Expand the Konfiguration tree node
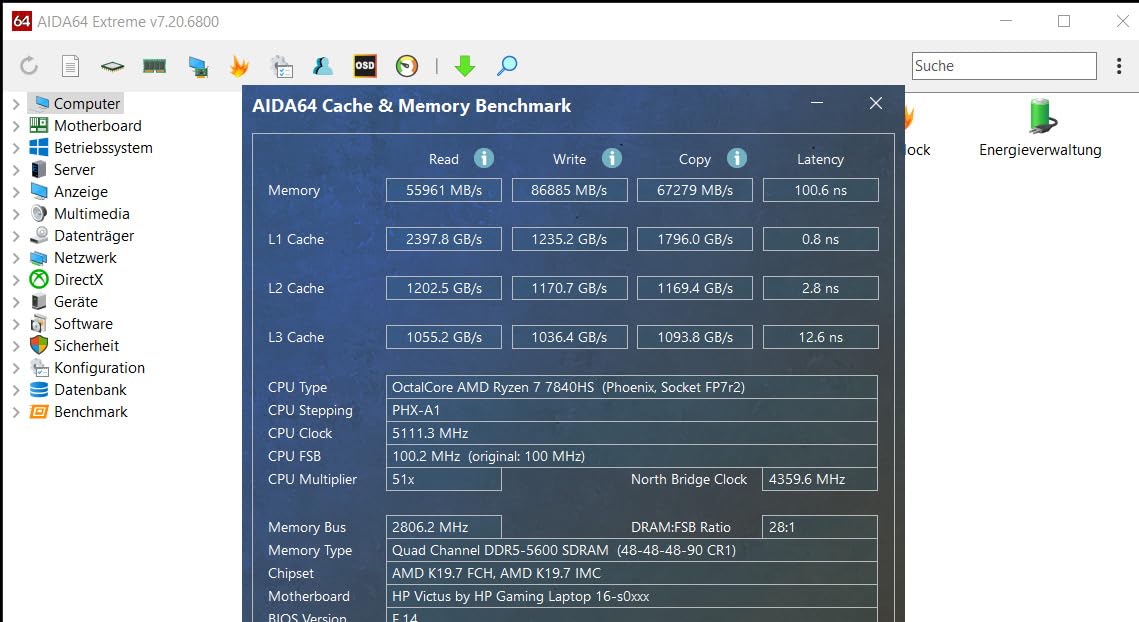This screenshot has height=622, width=1139. pos(16,368)
